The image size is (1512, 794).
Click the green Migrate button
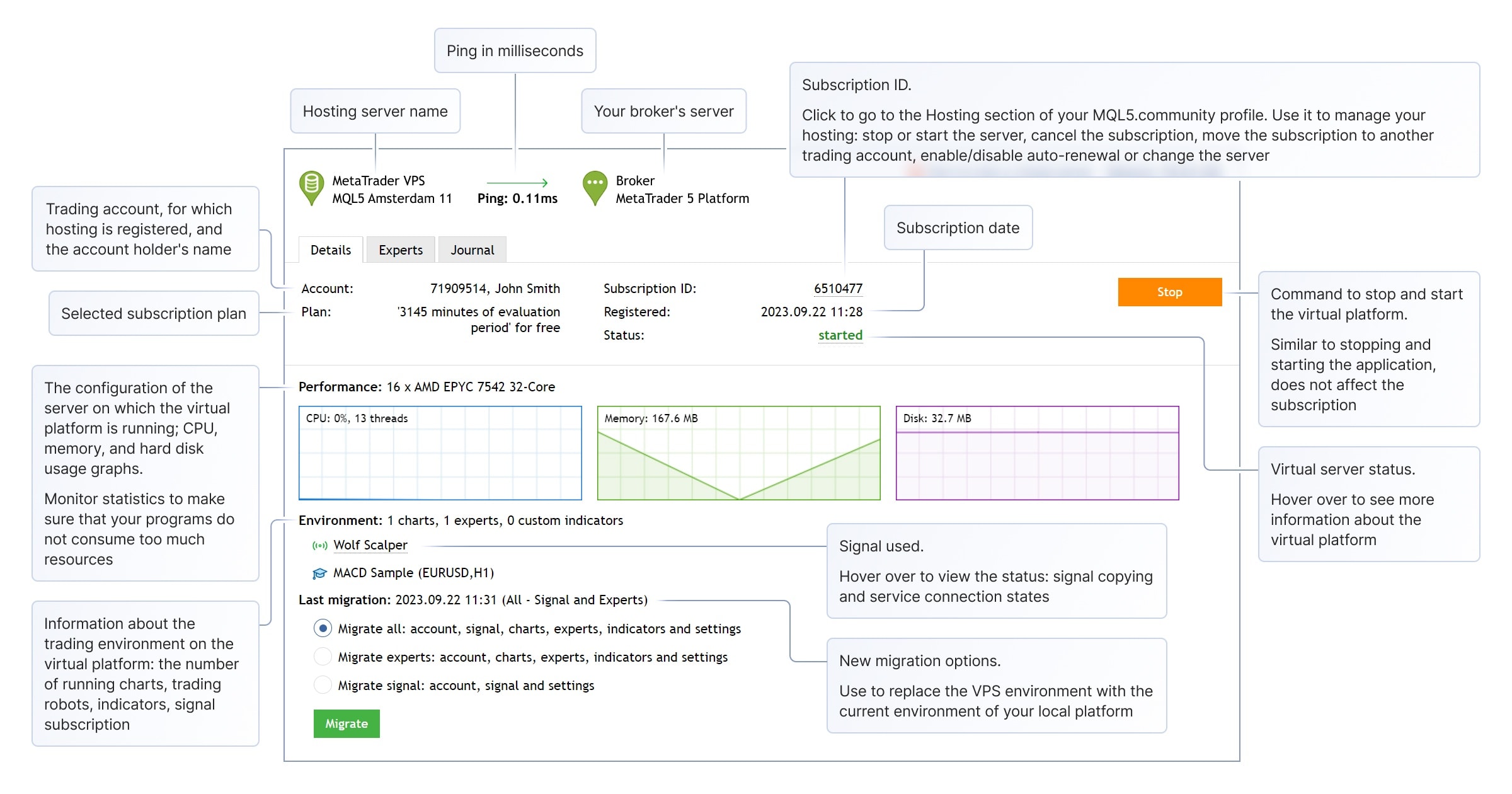[x=346, y=723]
